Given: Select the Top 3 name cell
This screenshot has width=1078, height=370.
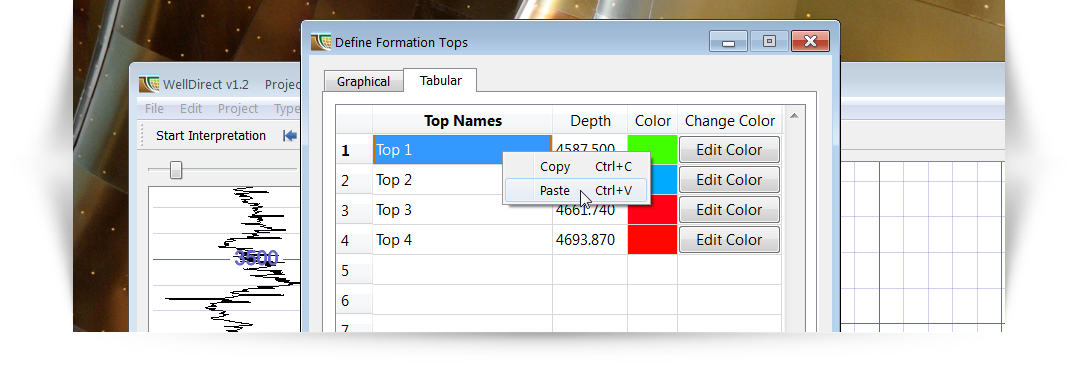Looking at the screenshot, I should click(x=462, y=210).
